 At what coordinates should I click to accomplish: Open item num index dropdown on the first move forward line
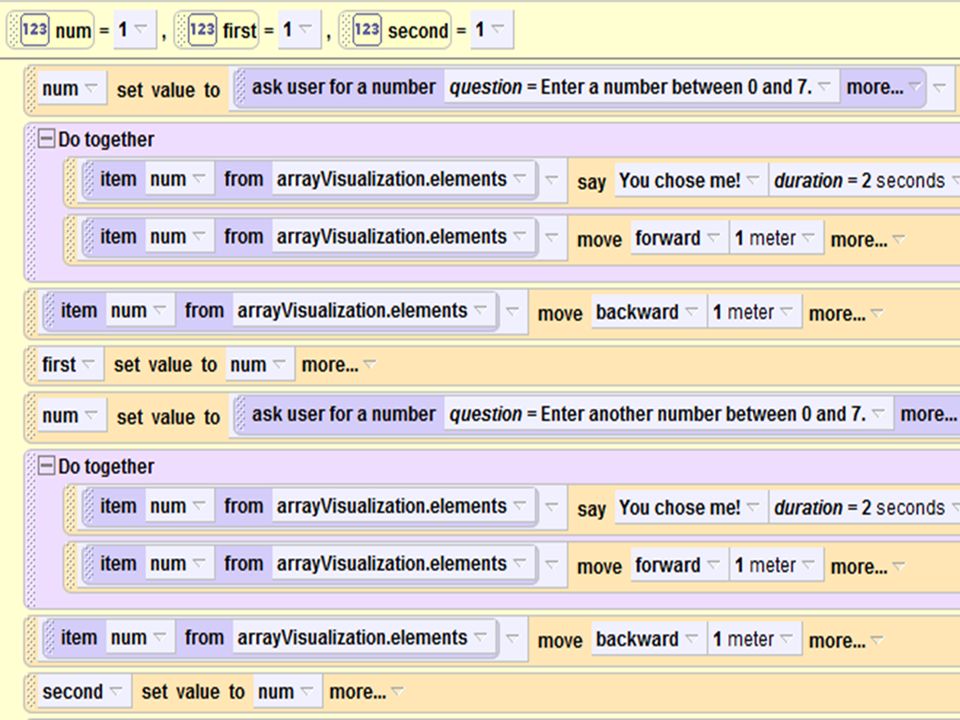coord(178,236)
